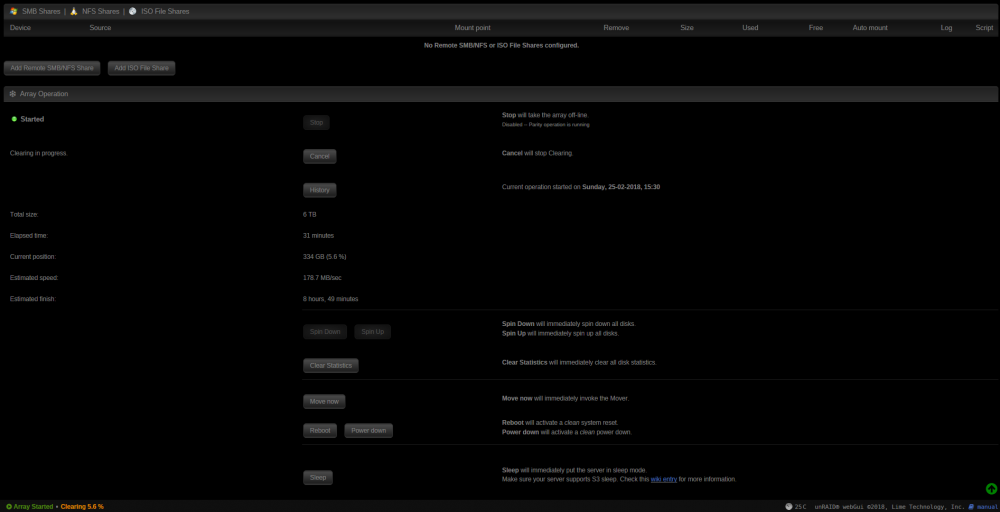Click the '8 hours, 49 minutes' finish estimate
The width and height of the screenshot is (1000, 512).
click(x=330, y=299)
